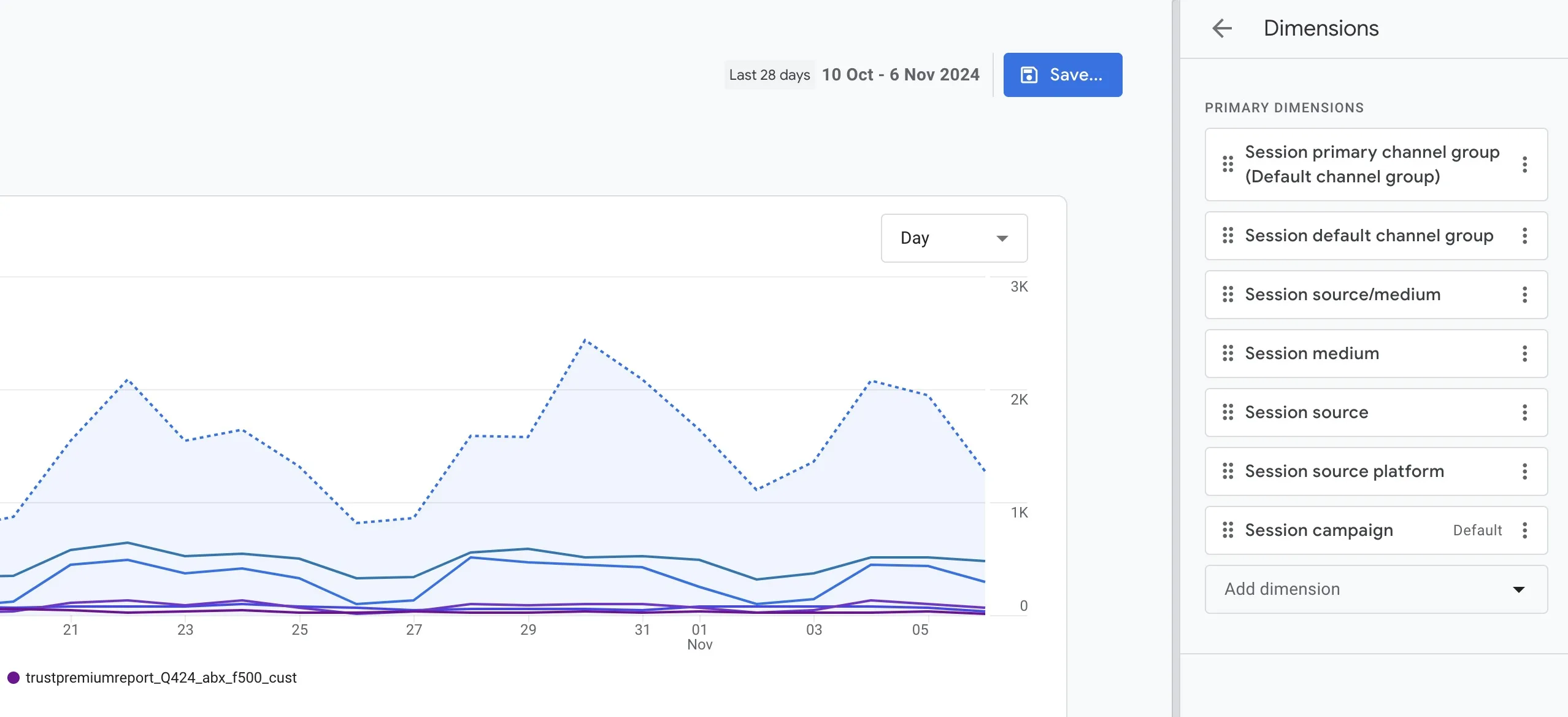Click drag handle of Session primary channel group
This screenshot has width=1568, height=717.
pyautogui.click(x=1228, y=165)
